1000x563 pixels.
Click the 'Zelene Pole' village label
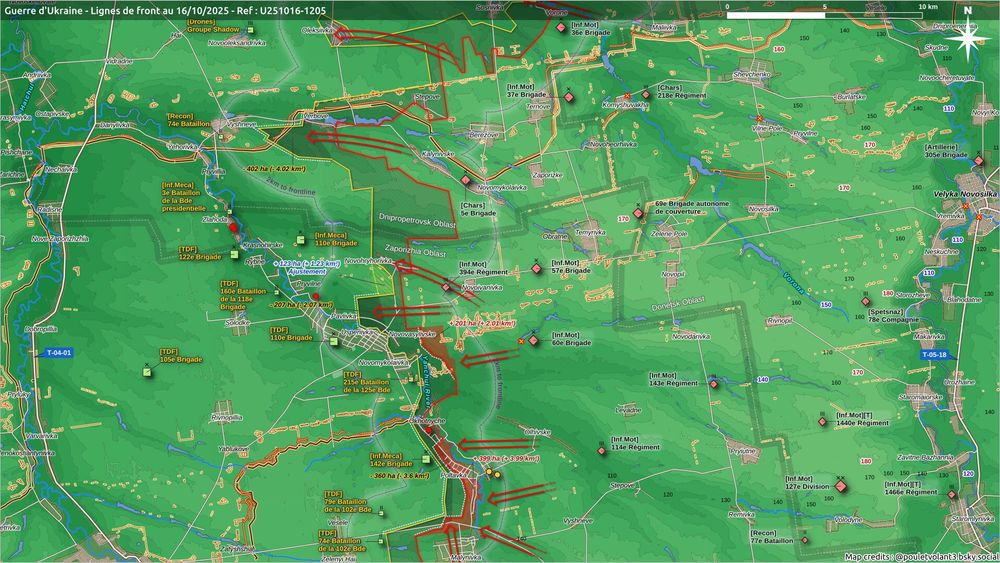point(669,233)
